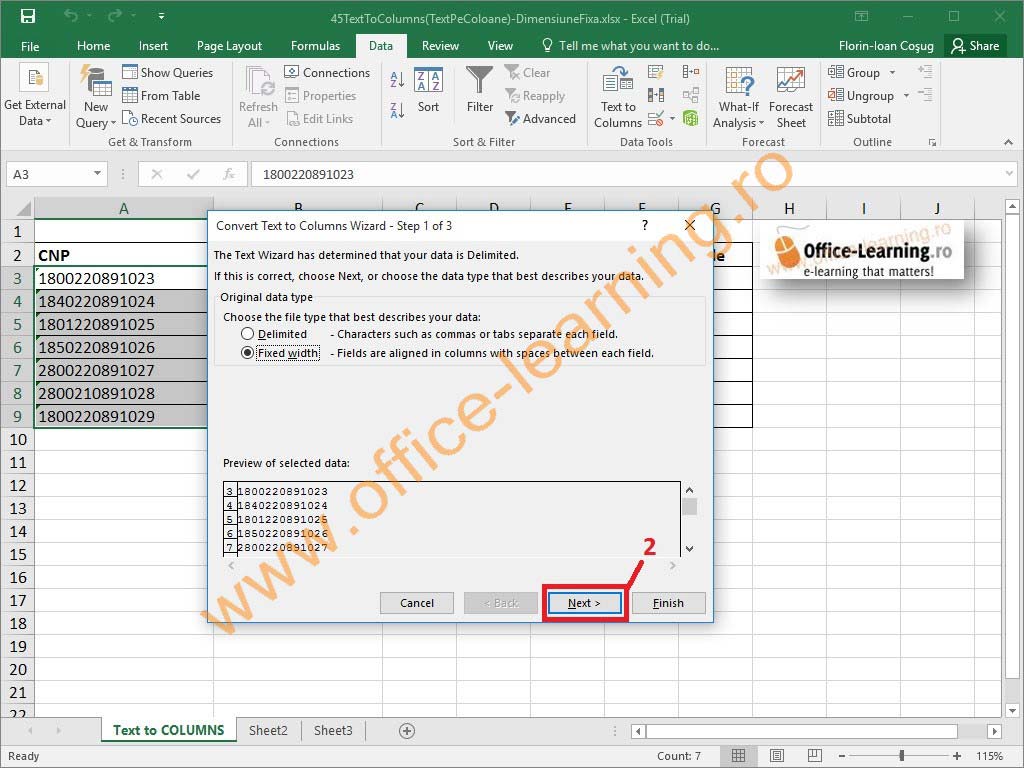Click Forecast Sheet
1024x768 pixels.
point(791,95)
